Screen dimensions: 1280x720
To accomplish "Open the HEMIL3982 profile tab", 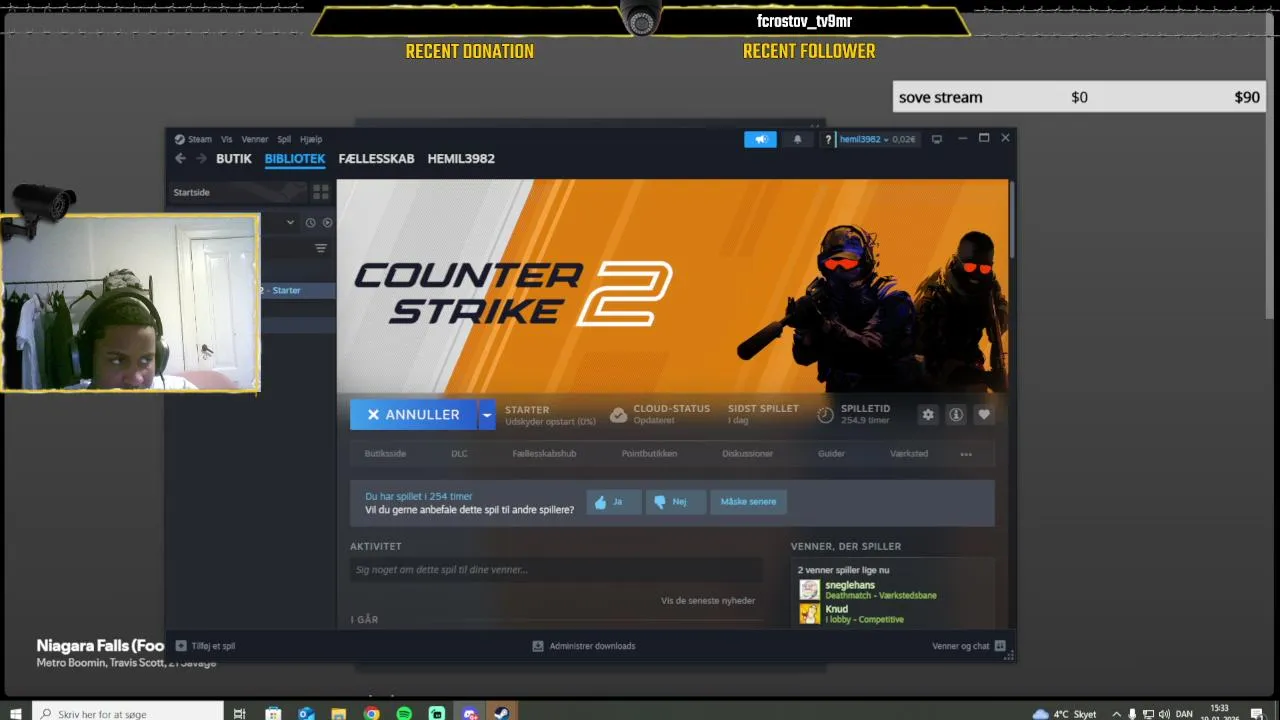I will pyautogui.click(x=461, y=158).
